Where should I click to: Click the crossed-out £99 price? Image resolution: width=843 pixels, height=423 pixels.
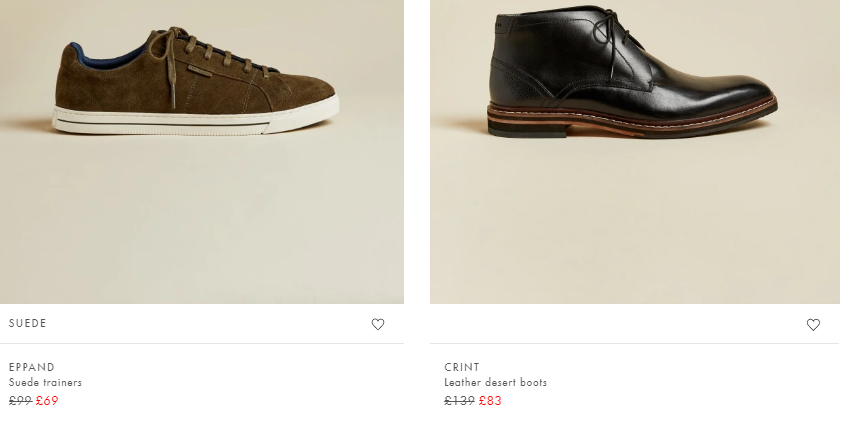click(x=20, y=401)
